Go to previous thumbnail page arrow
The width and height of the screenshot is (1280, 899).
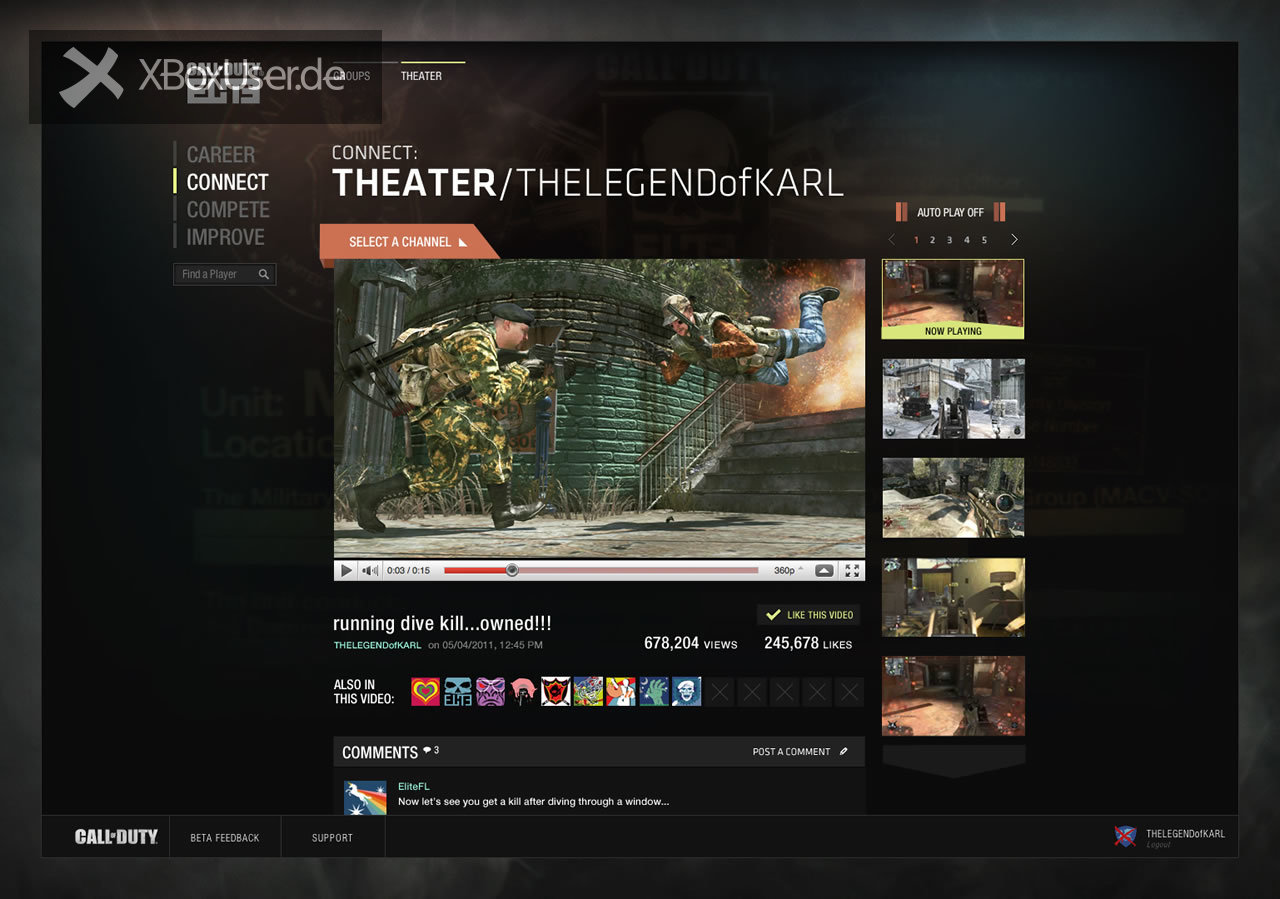pos(892,240)
